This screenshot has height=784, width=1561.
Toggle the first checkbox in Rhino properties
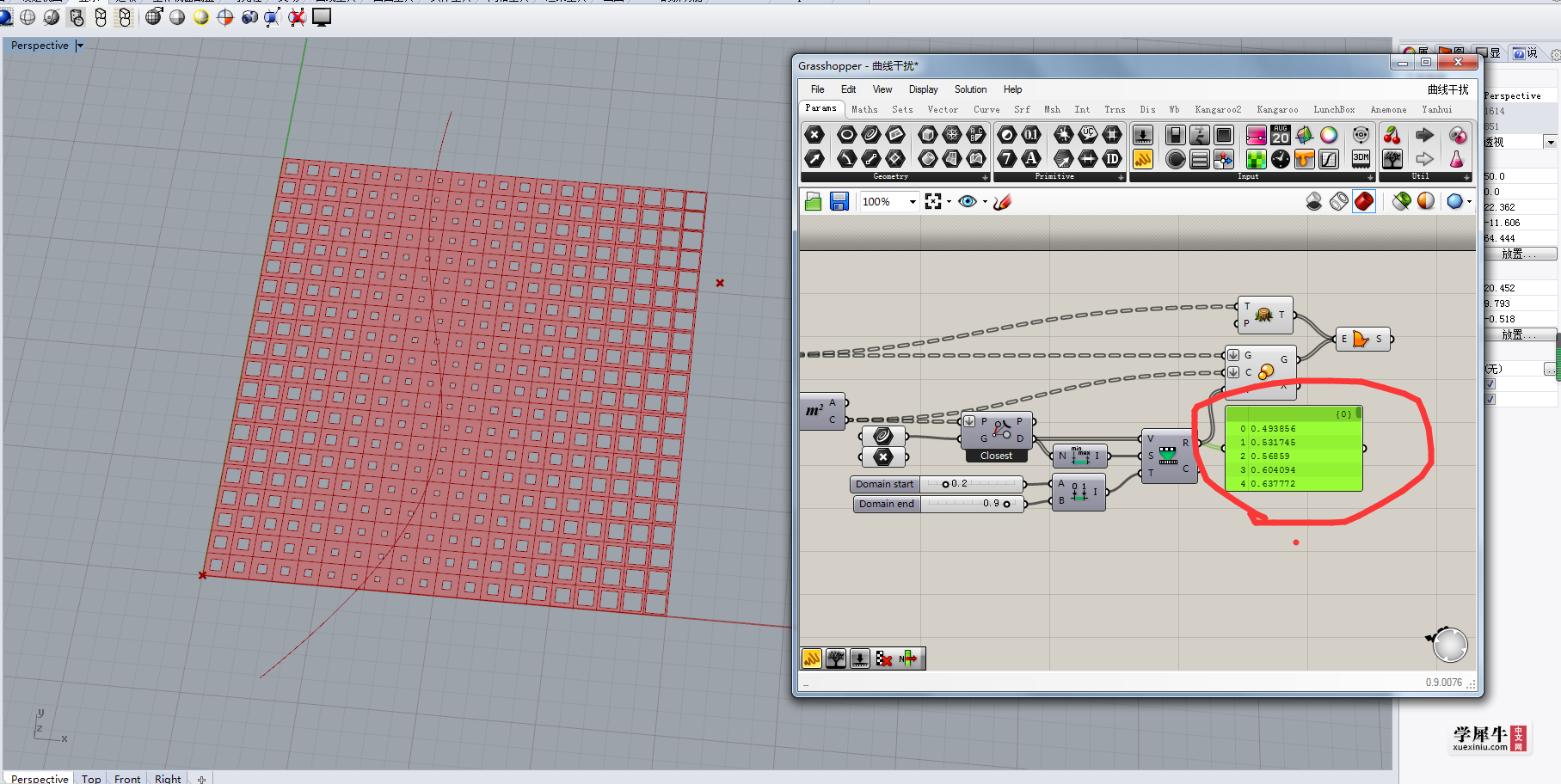(1490, 384)
